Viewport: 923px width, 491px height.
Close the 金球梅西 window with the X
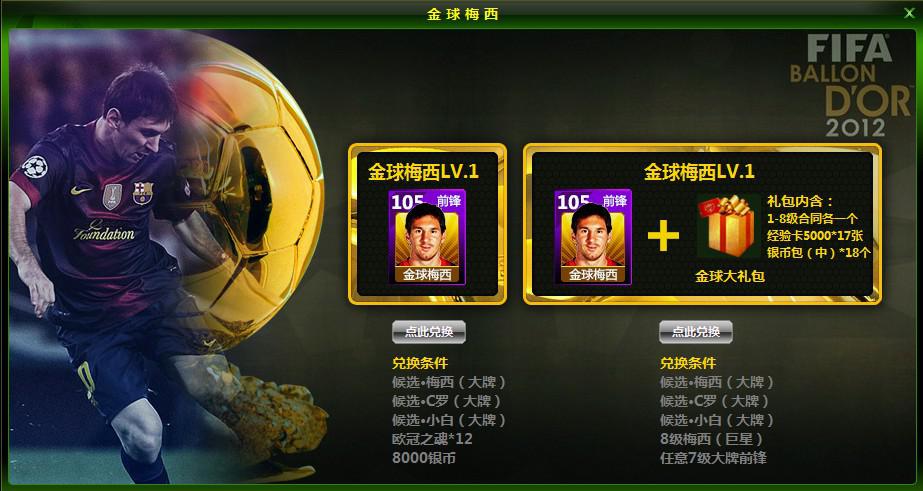pyautogui.click(x=909, y=13)
